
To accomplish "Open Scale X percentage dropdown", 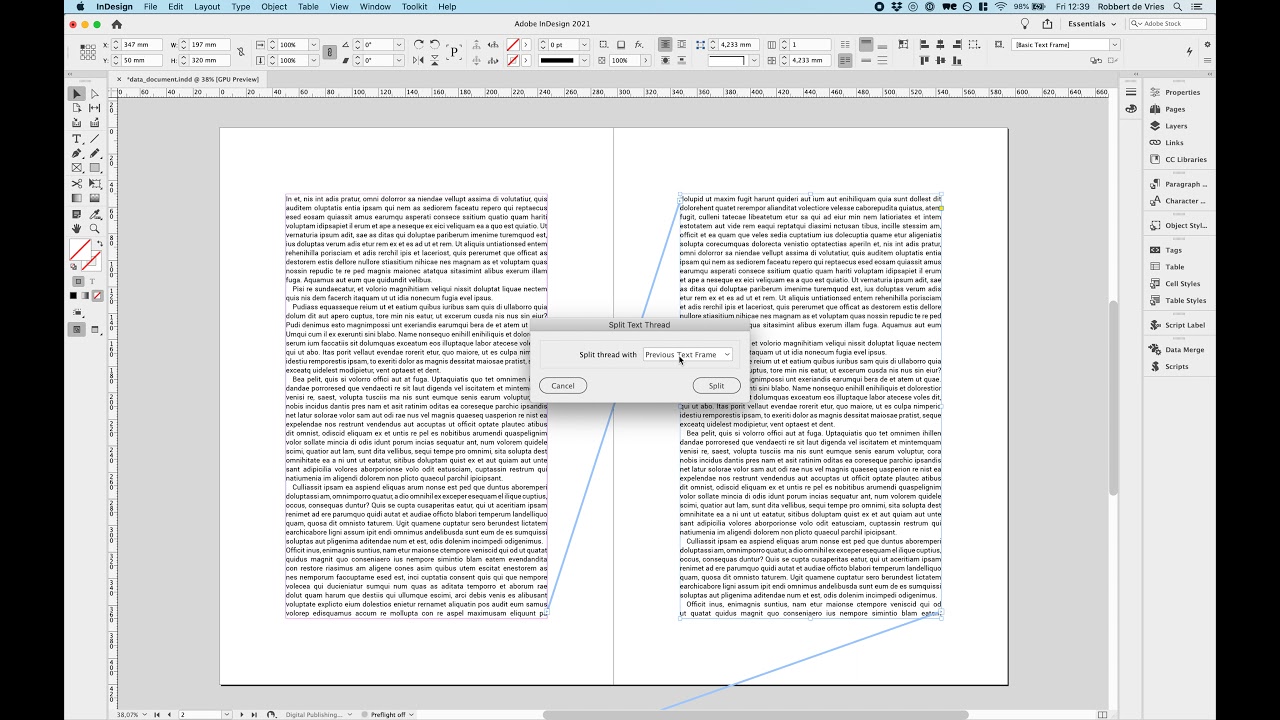I will pos(313,45).
